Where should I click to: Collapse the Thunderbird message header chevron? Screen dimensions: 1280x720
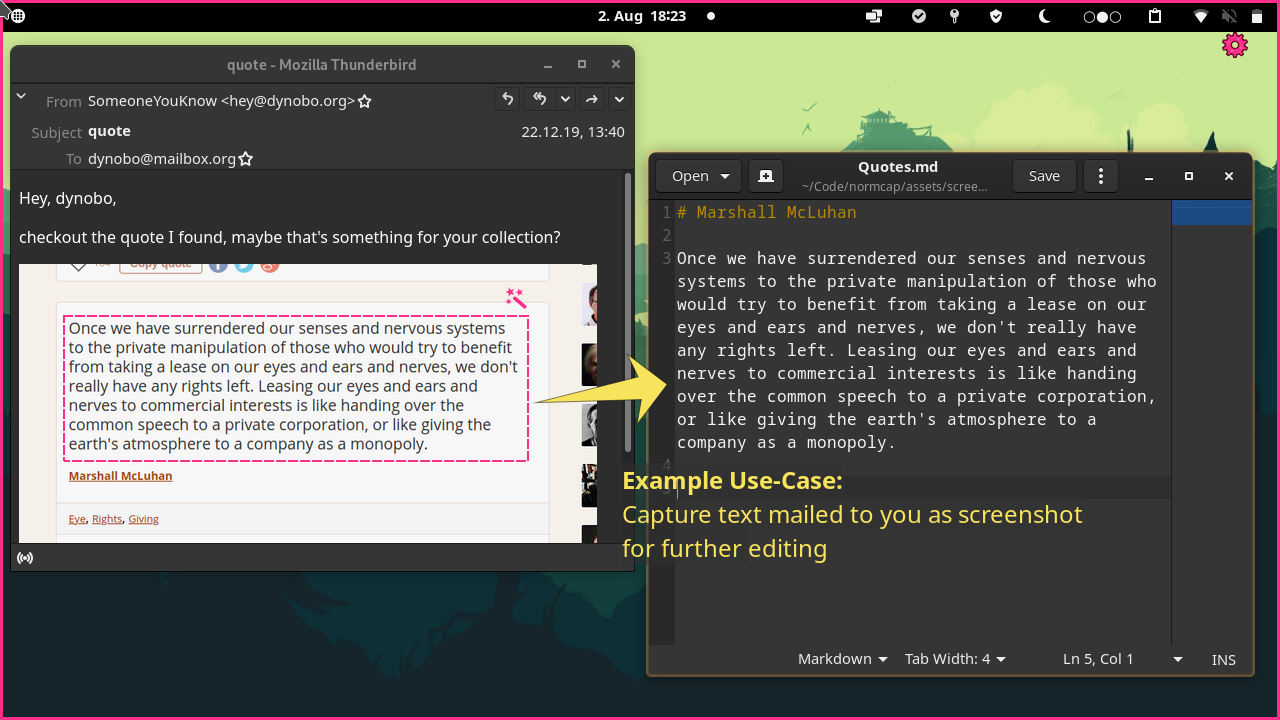[20, 96]
